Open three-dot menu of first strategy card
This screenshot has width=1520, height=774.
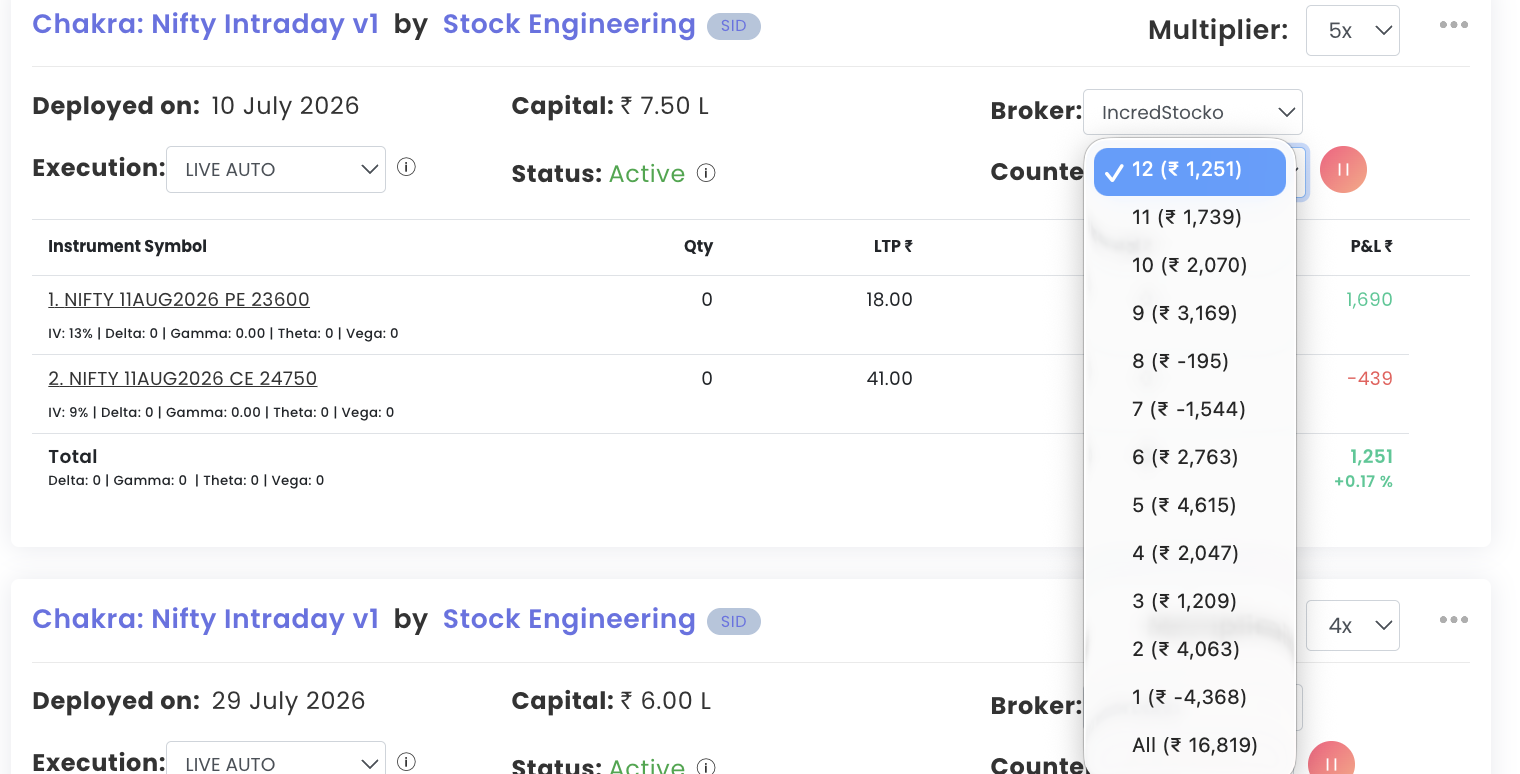pyautogui.click(x=1454, y=25)
